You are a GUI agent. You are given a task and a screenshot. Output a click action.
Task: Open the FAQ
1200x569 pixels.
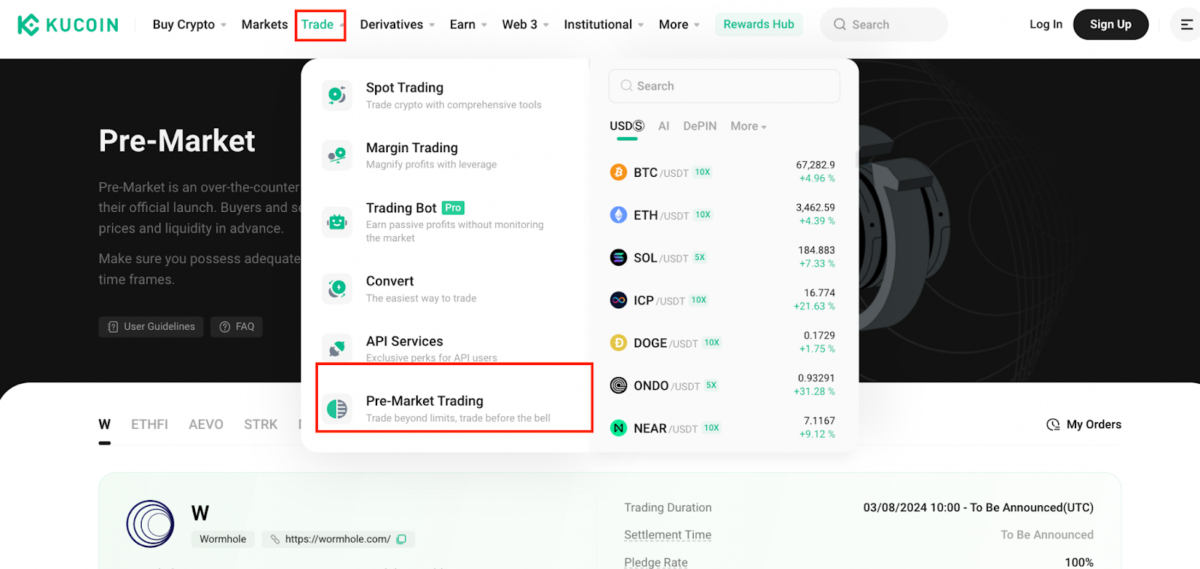pyautogui.click(x=237, y=327)
